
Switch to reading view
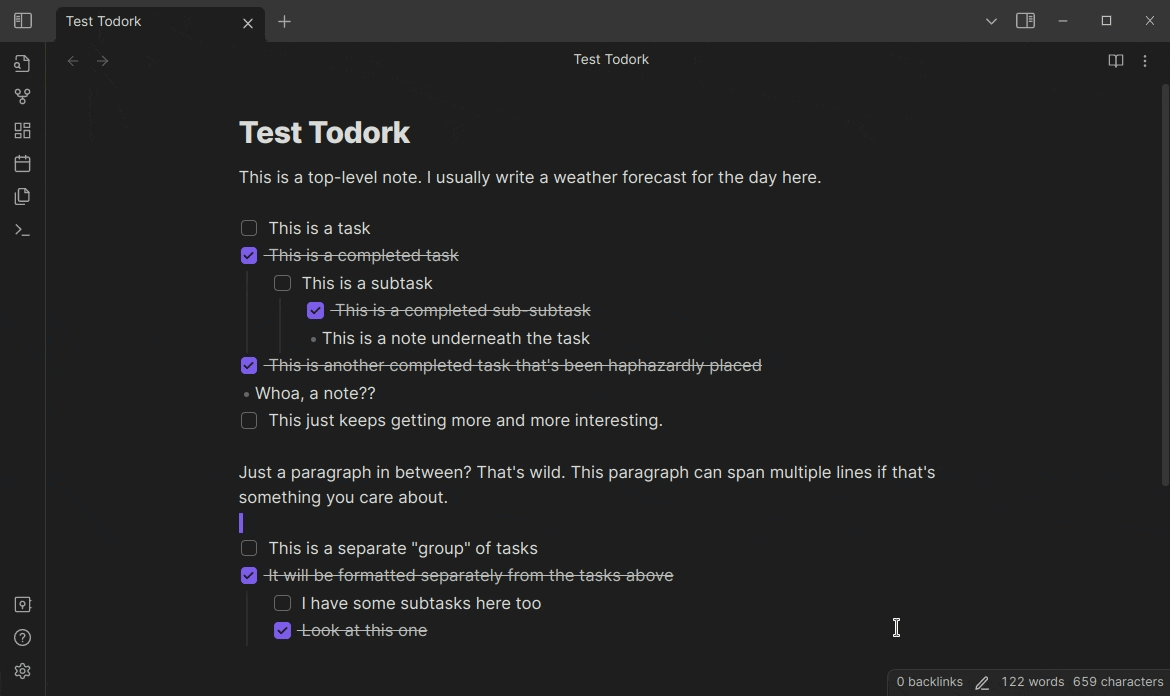(1115, 61)
